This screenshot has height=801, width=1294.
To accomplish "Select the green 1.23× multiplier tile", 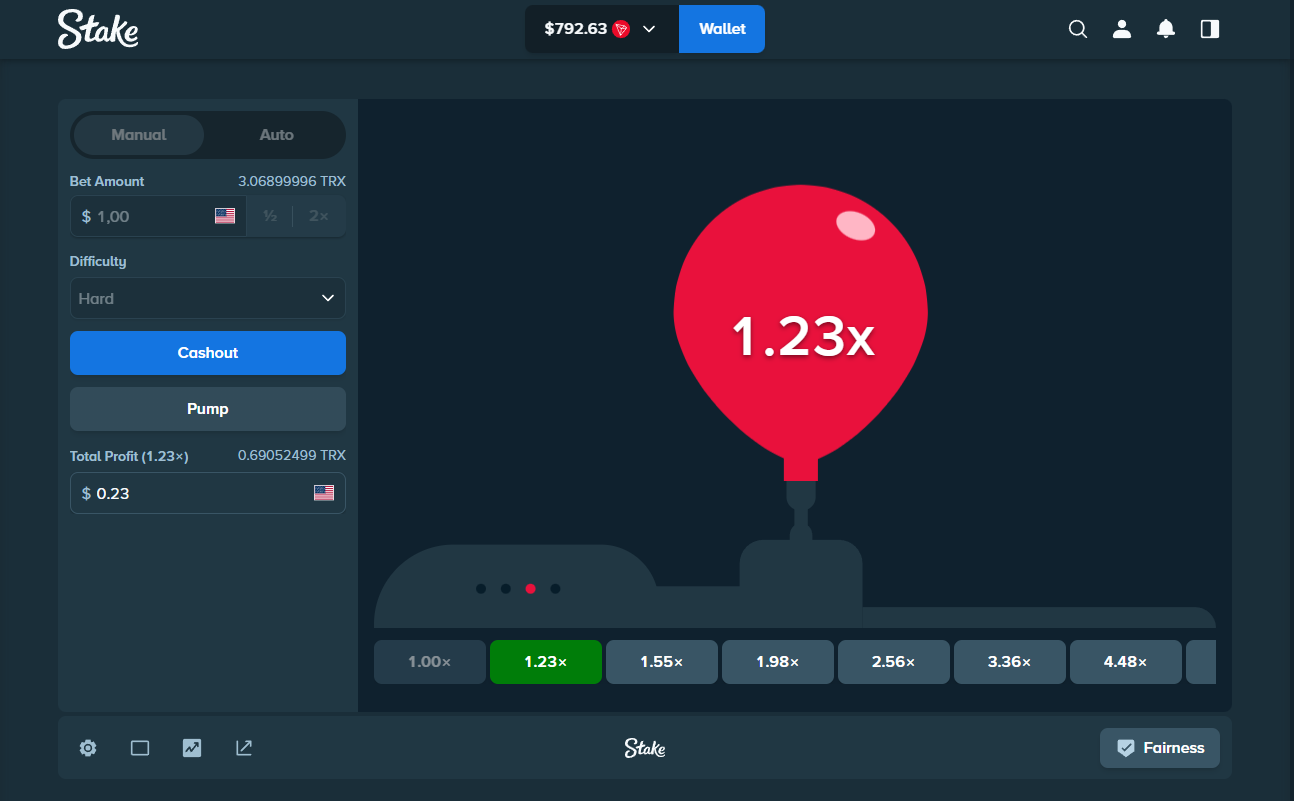I will 546,662.
